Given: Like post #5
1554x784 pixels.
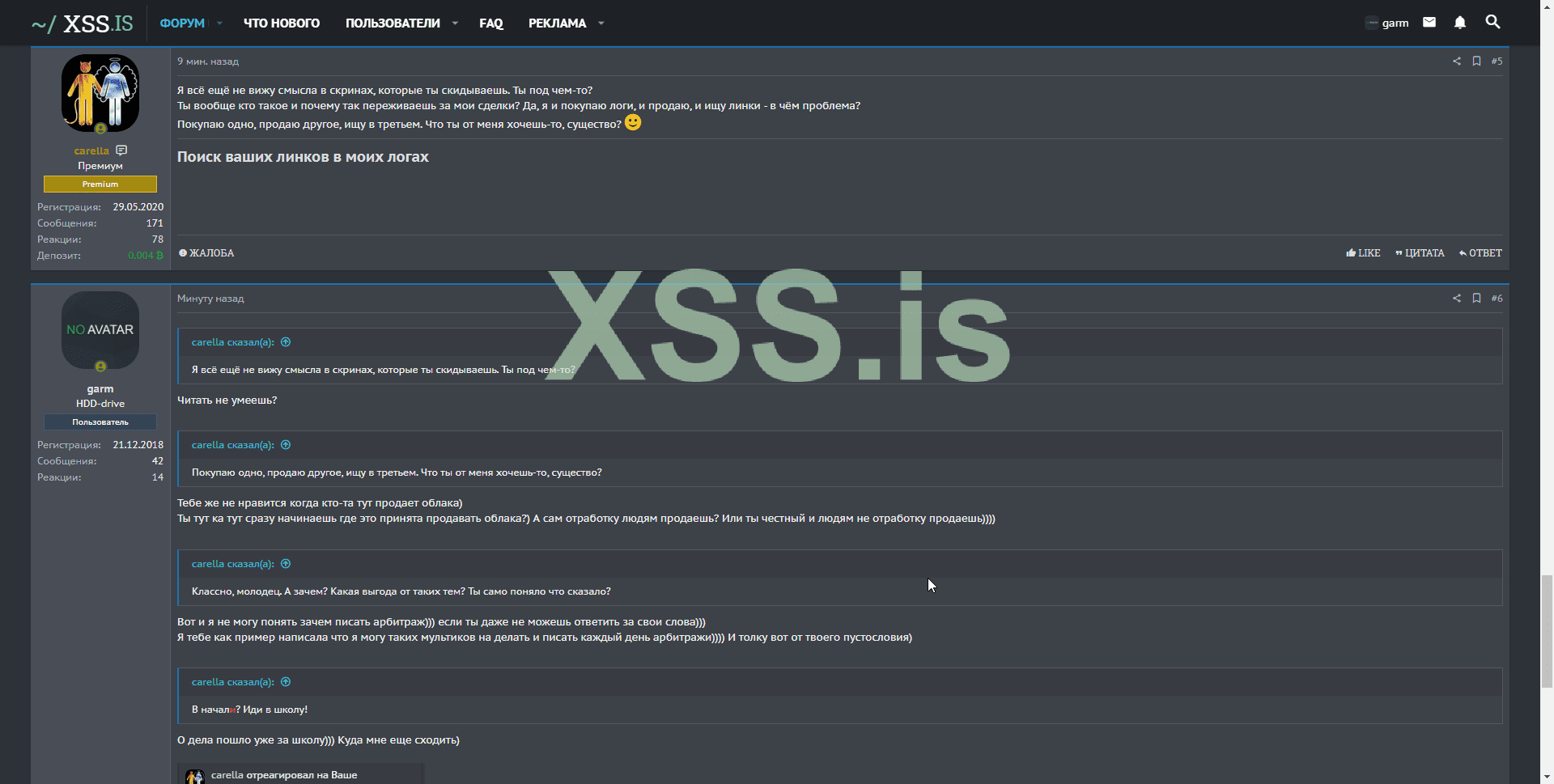Looking at the screenshot, I should [1363, 252].
